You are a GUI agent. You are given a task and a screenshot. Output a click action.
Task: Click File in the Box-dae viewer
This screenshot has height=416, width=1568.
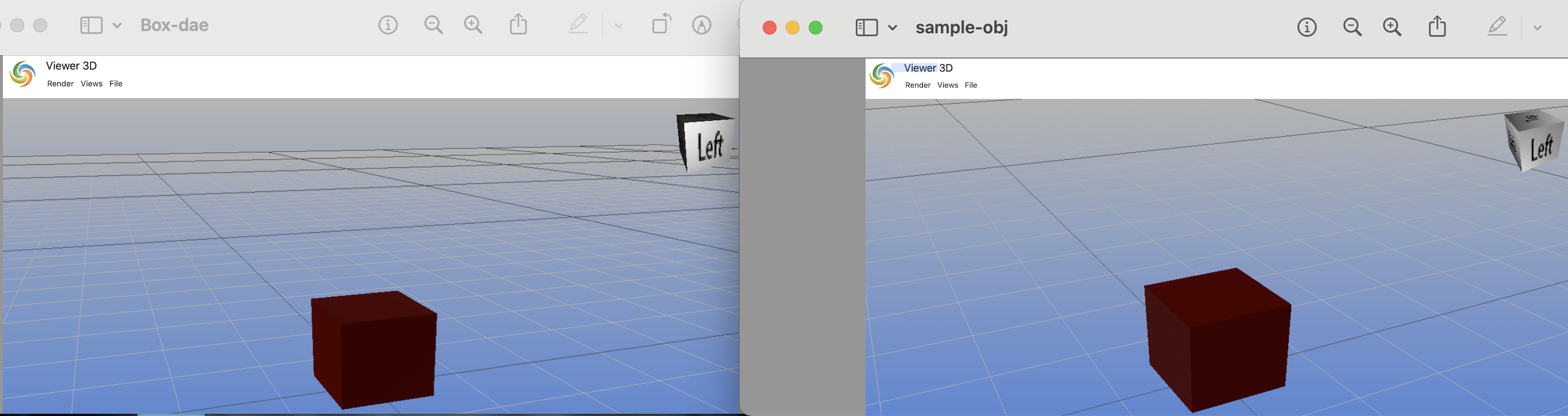click(115, 84)
